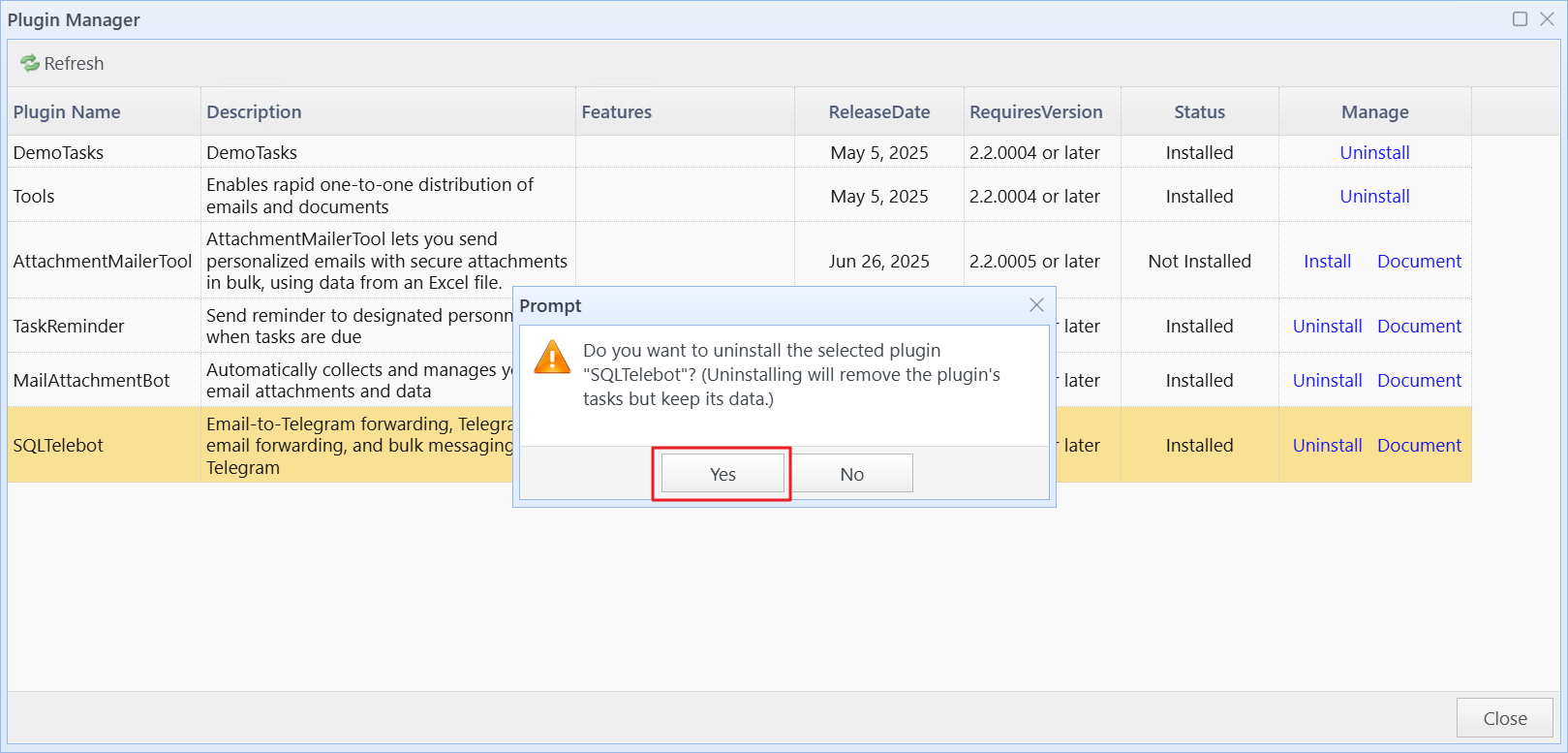
Task: Close the Prompt dialog with X
Action: pos(1036,305)
